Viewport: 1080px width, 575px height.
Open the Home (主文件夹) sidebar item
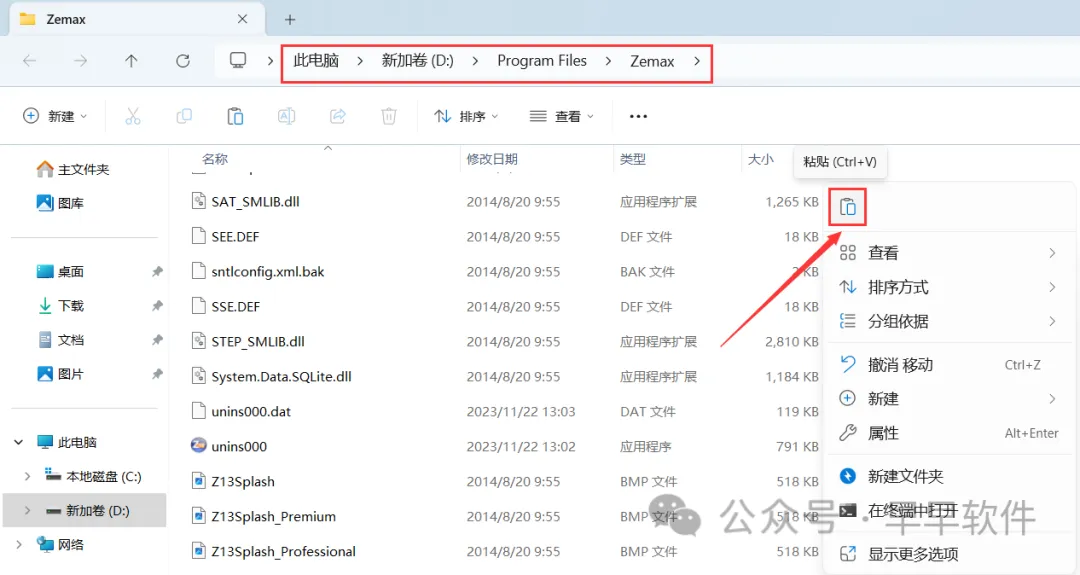[73, 169]
